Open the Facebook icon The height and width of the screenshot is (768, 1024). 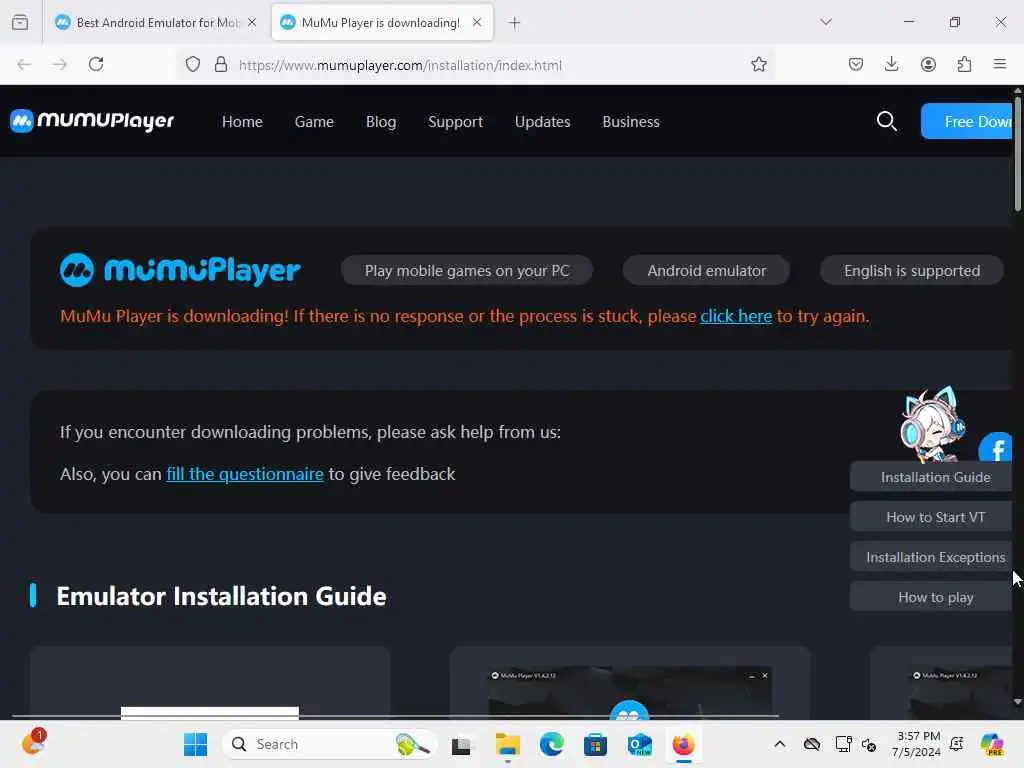point(995,448)
